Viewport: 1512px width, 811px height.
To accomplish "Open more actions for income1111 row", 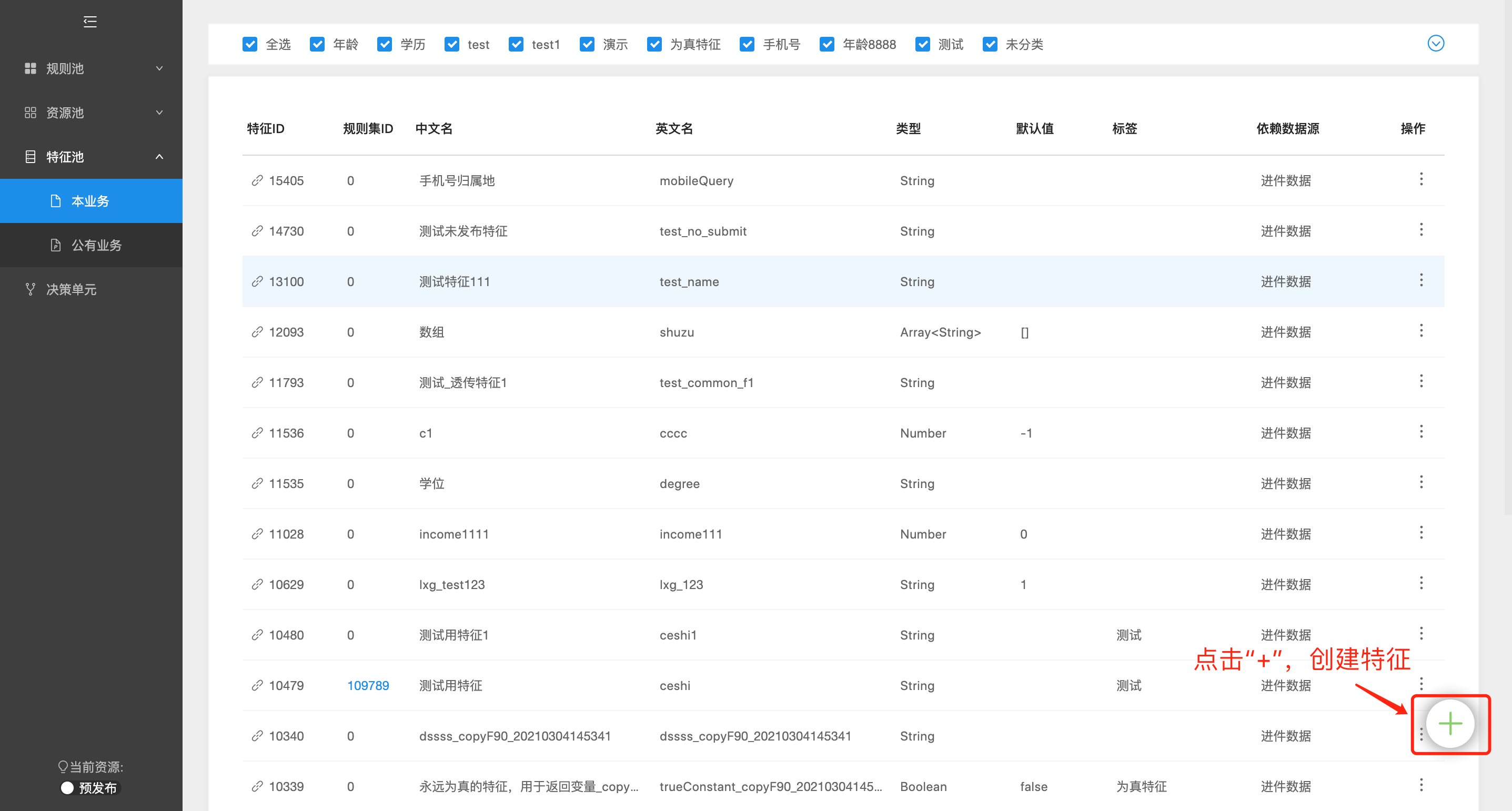I will click(1421, 532).
